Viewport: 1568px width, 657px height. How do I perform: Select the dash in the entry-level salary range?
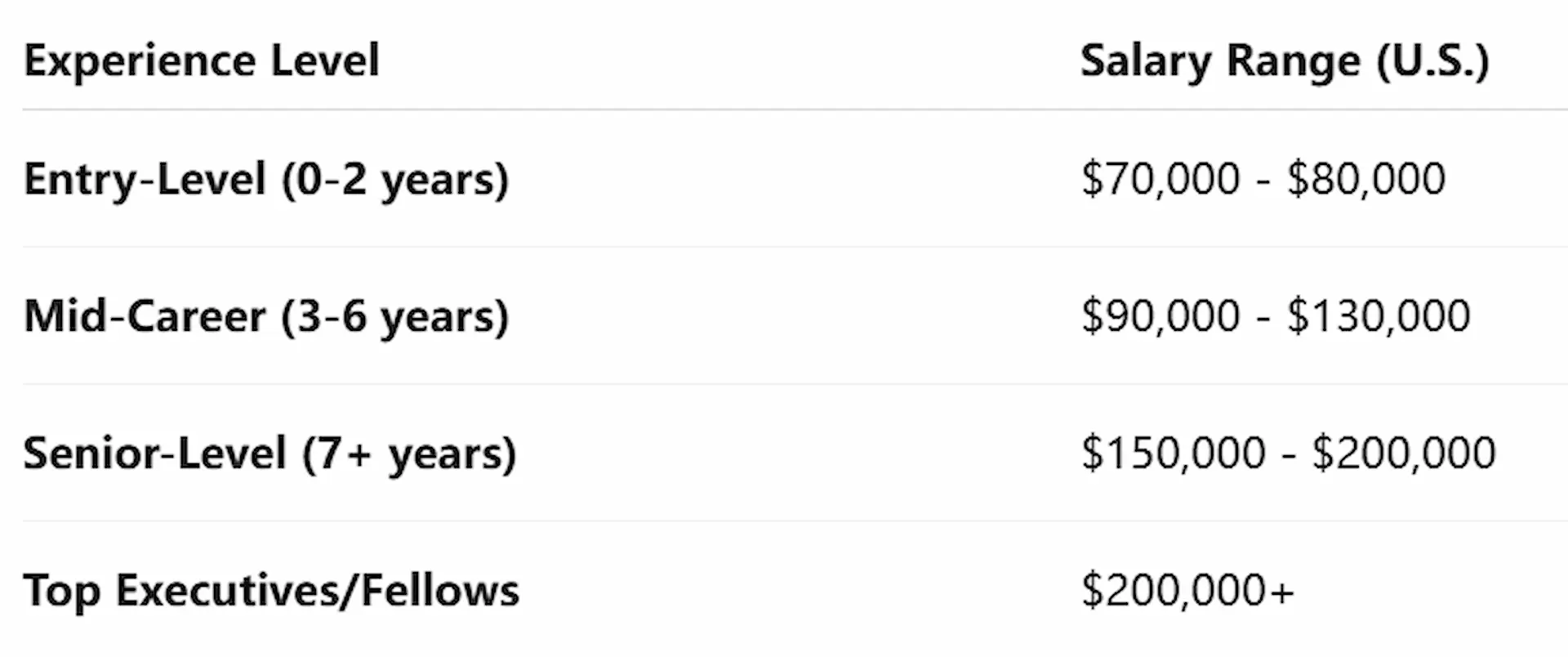[x=1263, y=181]
